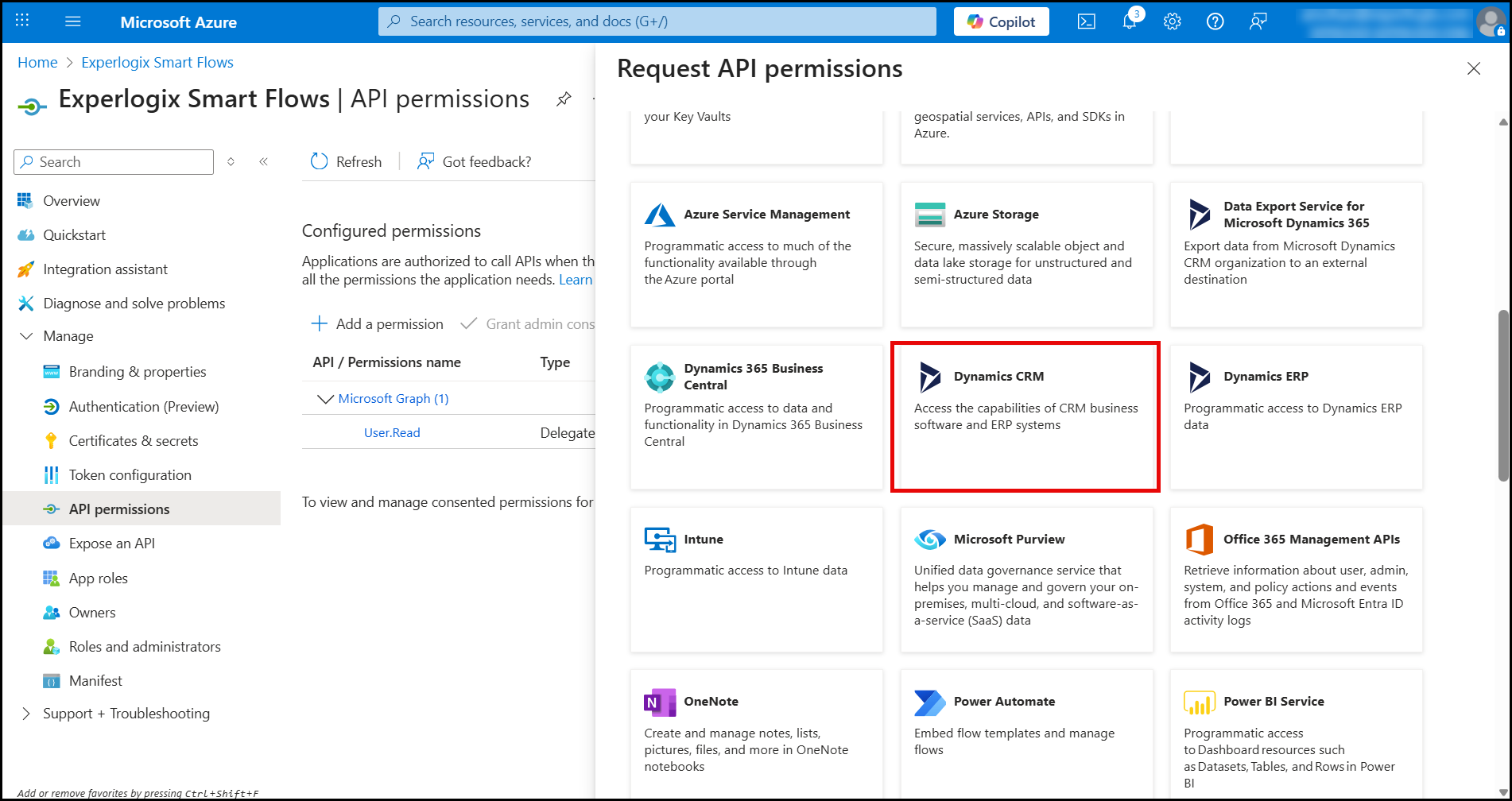Screen dimensions: 1512x801
Task: Open Quickstart in sidebar
Action: pos(74,235)
